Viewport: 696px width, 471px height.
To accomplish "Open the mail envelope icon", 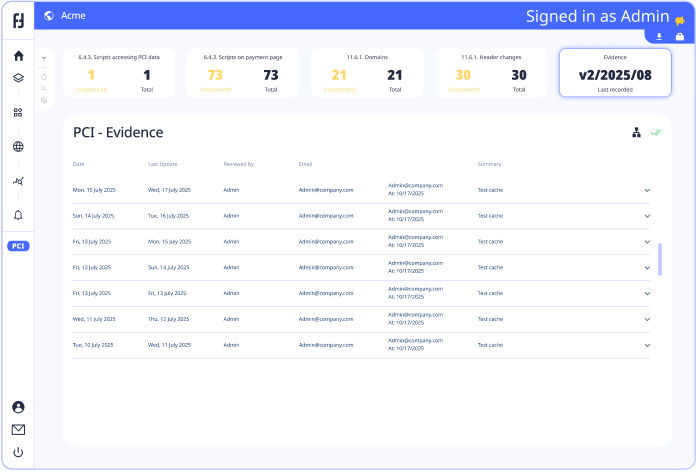I will pos(18,430).
